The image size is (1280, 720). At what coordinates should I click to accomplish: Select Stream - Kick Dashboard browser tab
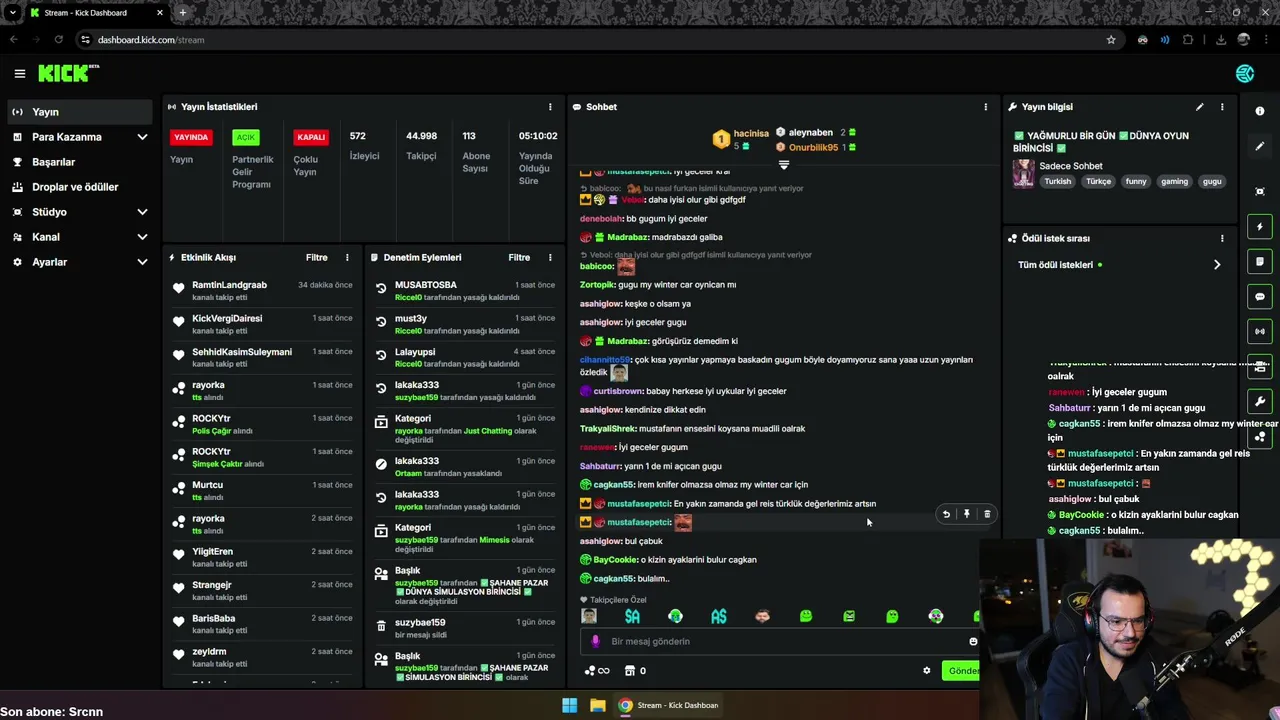point(95,13)
